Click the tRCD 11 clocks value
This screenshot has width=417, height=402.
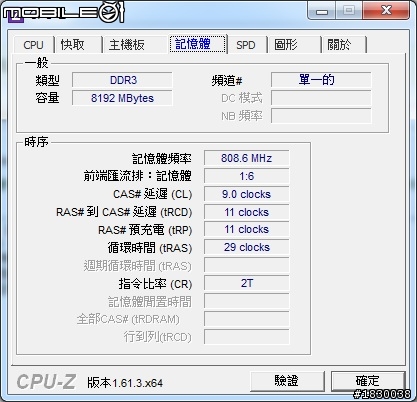point(247,212)
